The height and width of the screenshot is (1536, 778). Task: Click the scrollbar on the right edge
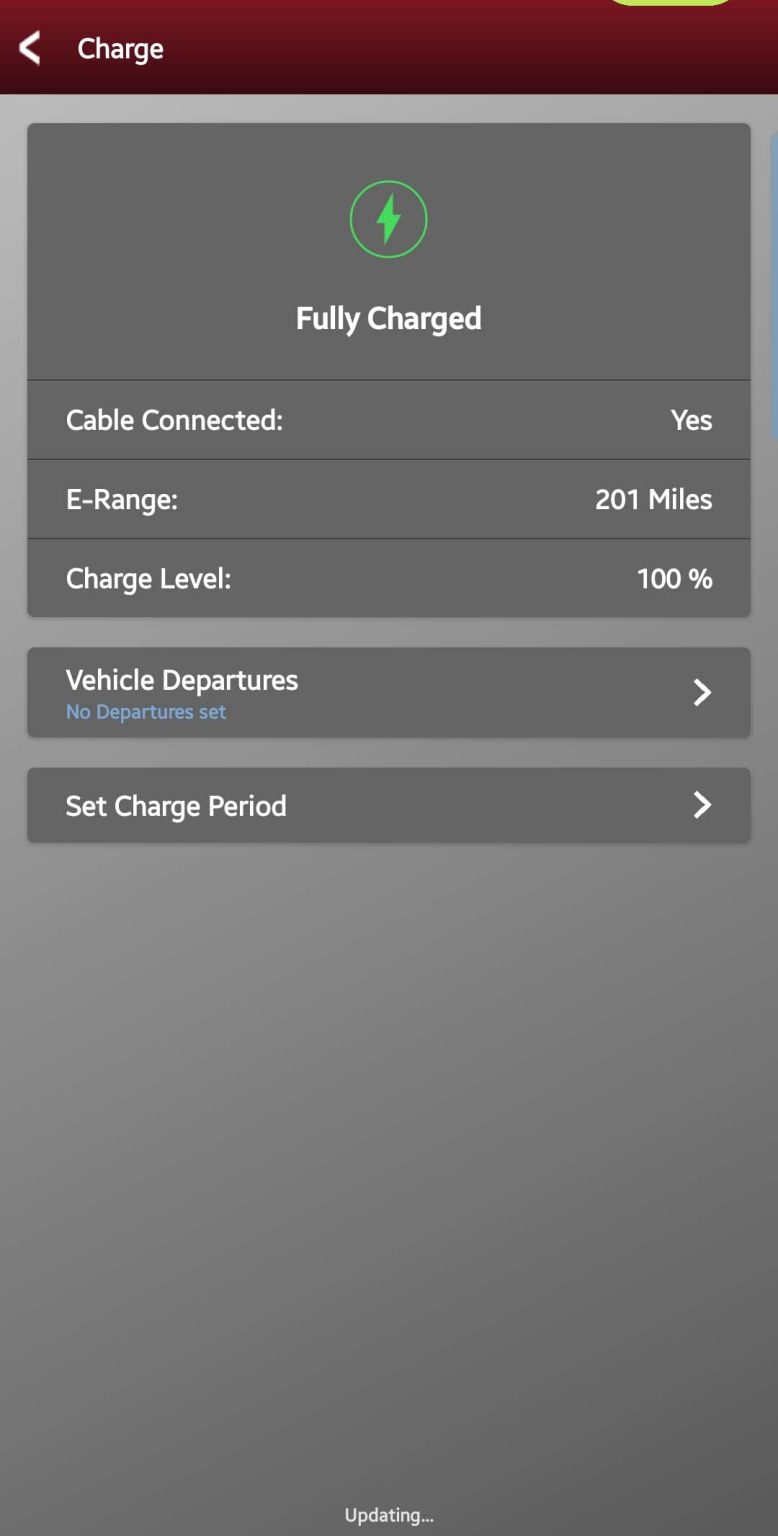click(x=773, y=290)
